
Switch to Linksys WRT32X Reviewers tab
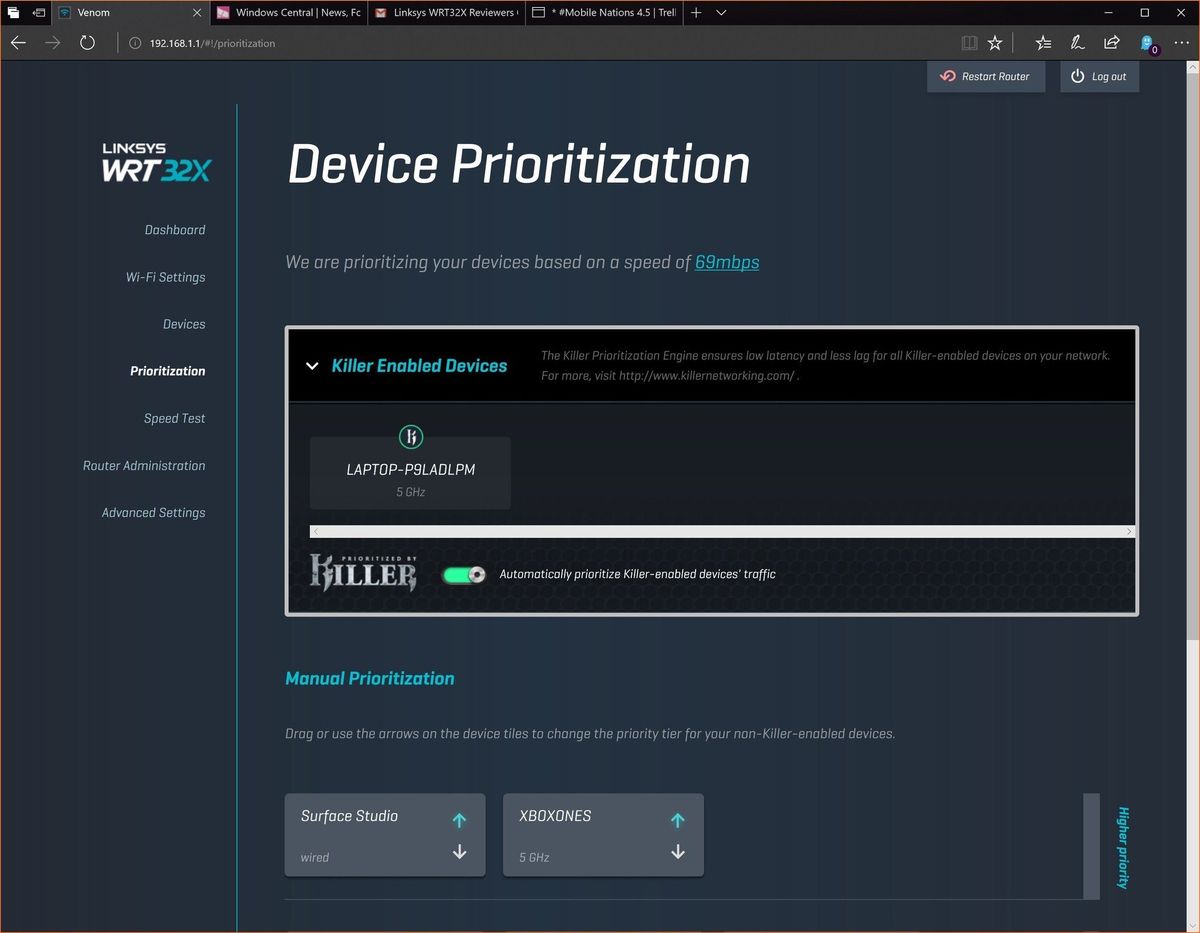pos(446,13)
